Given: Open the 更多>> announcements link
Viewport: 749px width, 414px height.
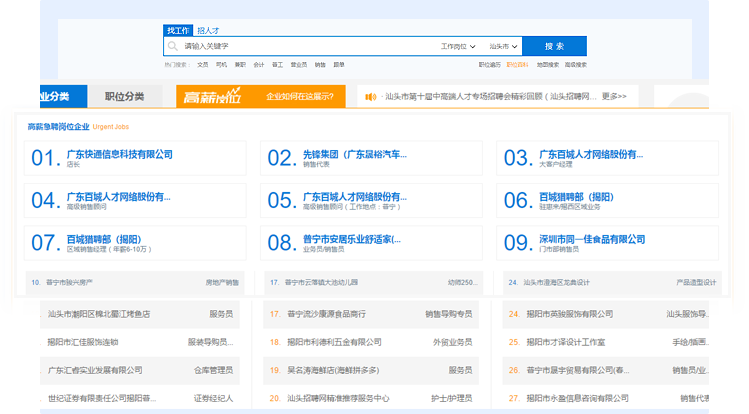Looking at the screenshot, I should (614, 97).
